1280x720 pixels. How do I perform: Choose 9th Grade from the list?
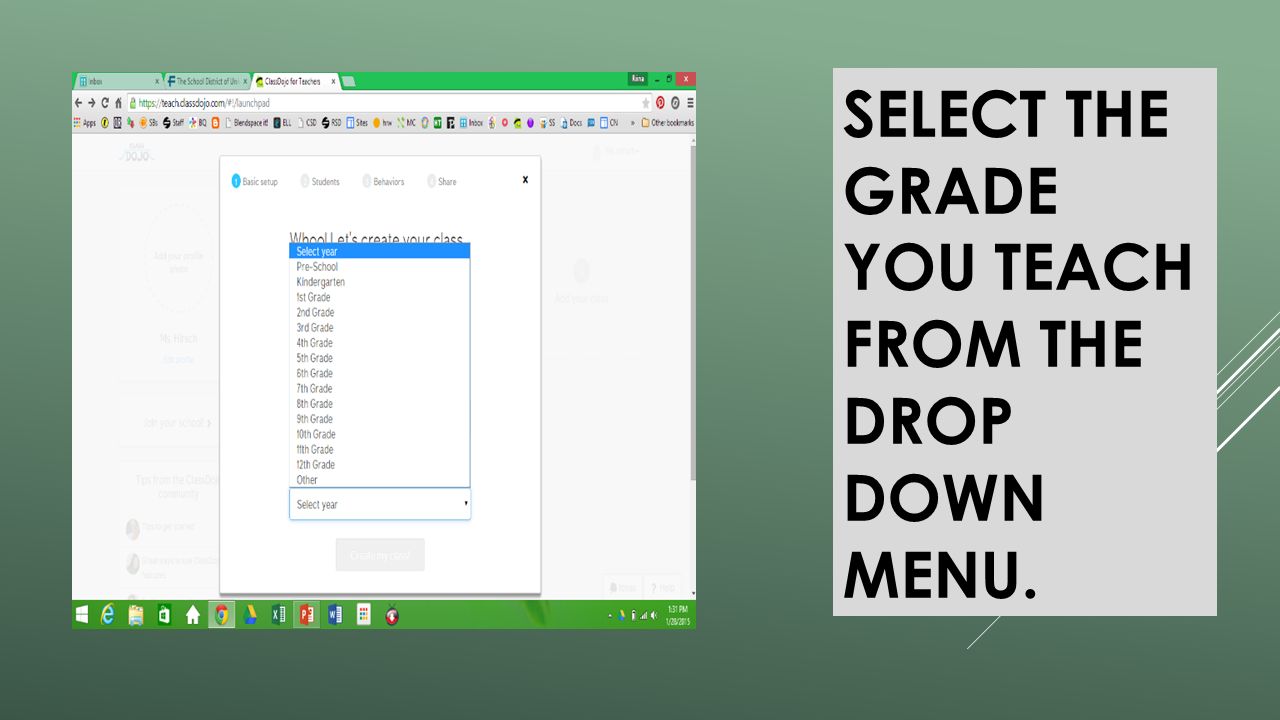tap(380, 419)
